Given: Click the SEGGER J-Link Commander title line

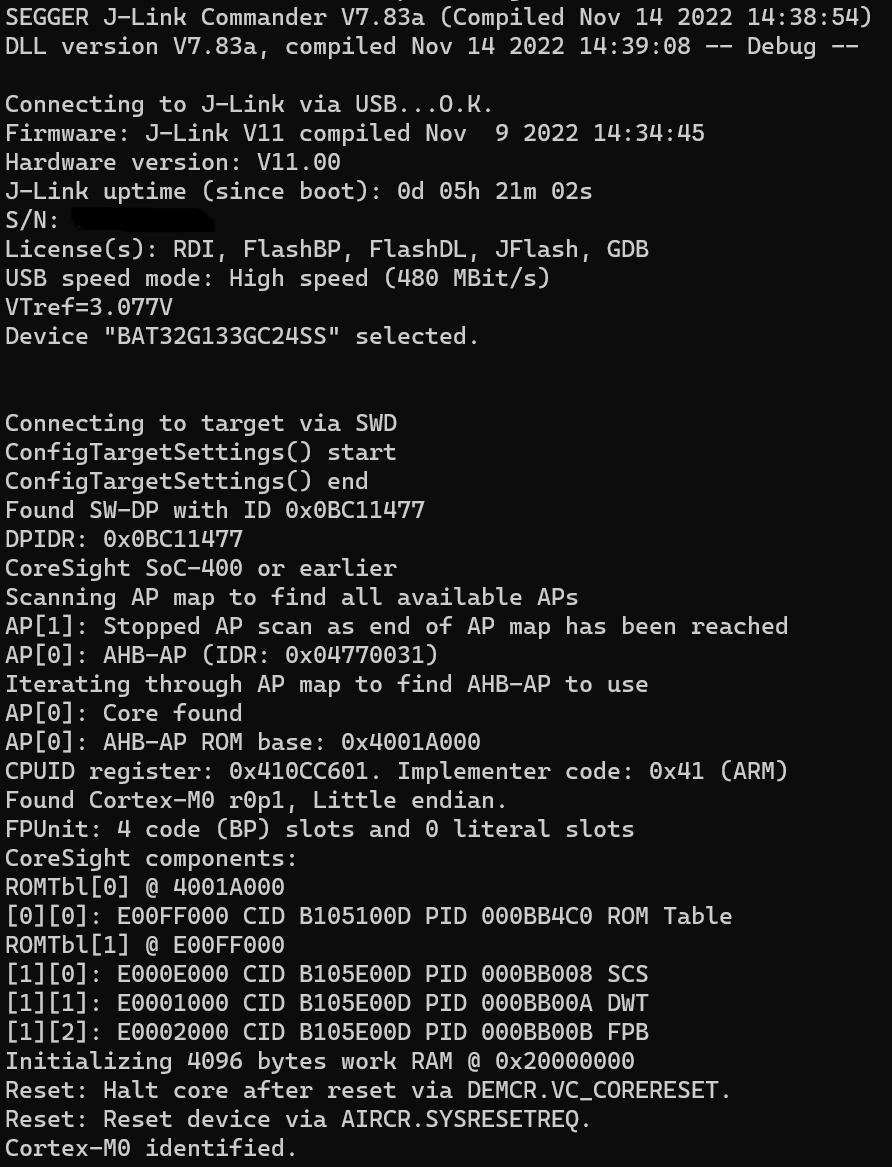Looking at the screenshot, I should [x=438, y=17].
